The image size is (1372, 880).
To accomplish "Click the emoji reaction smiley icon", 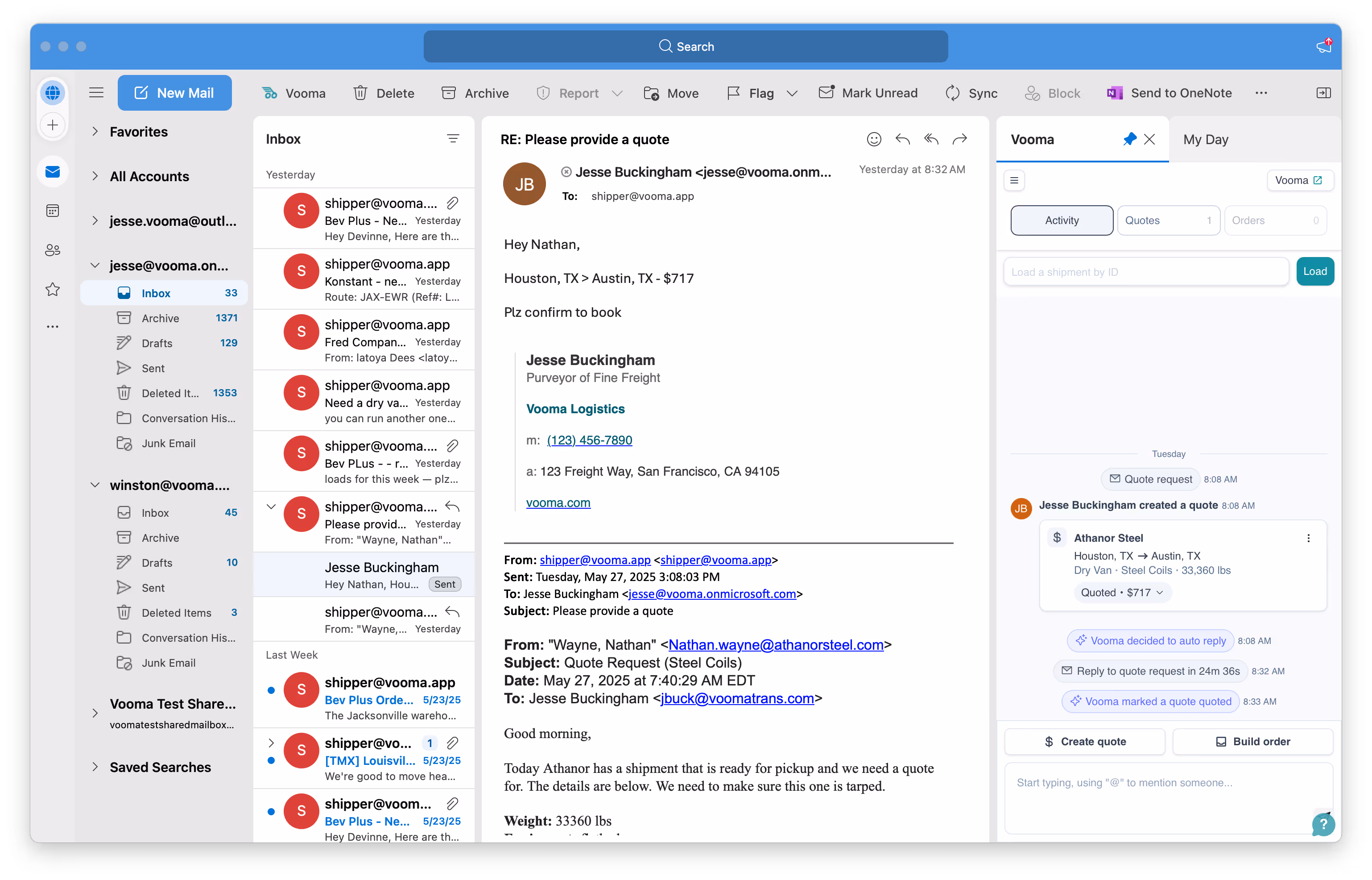I will (x=874, y=139).
